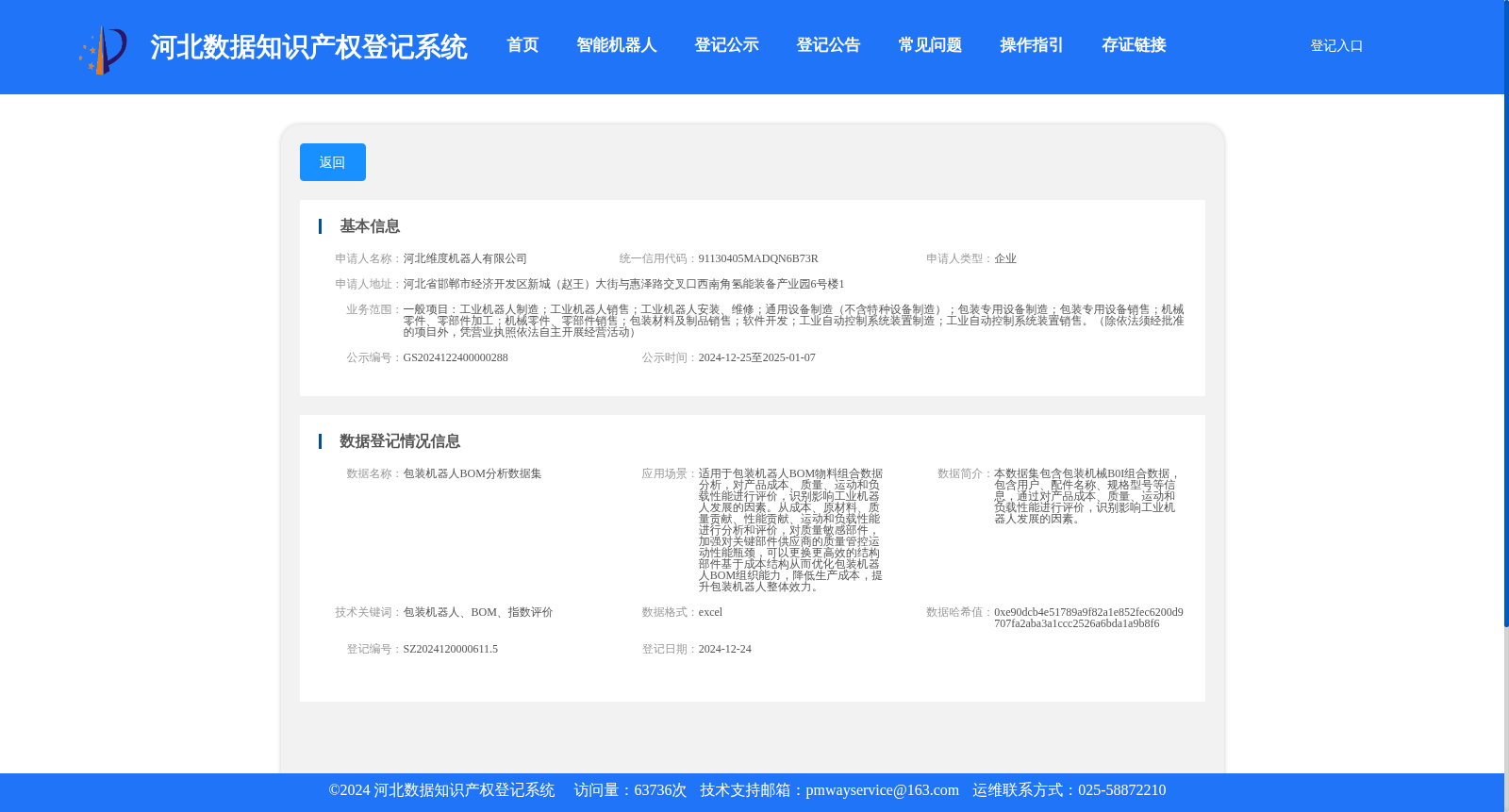Click the publication number GS2024122400000288
The width and height of the screenshot is (1509, 812).
(456, 357)
